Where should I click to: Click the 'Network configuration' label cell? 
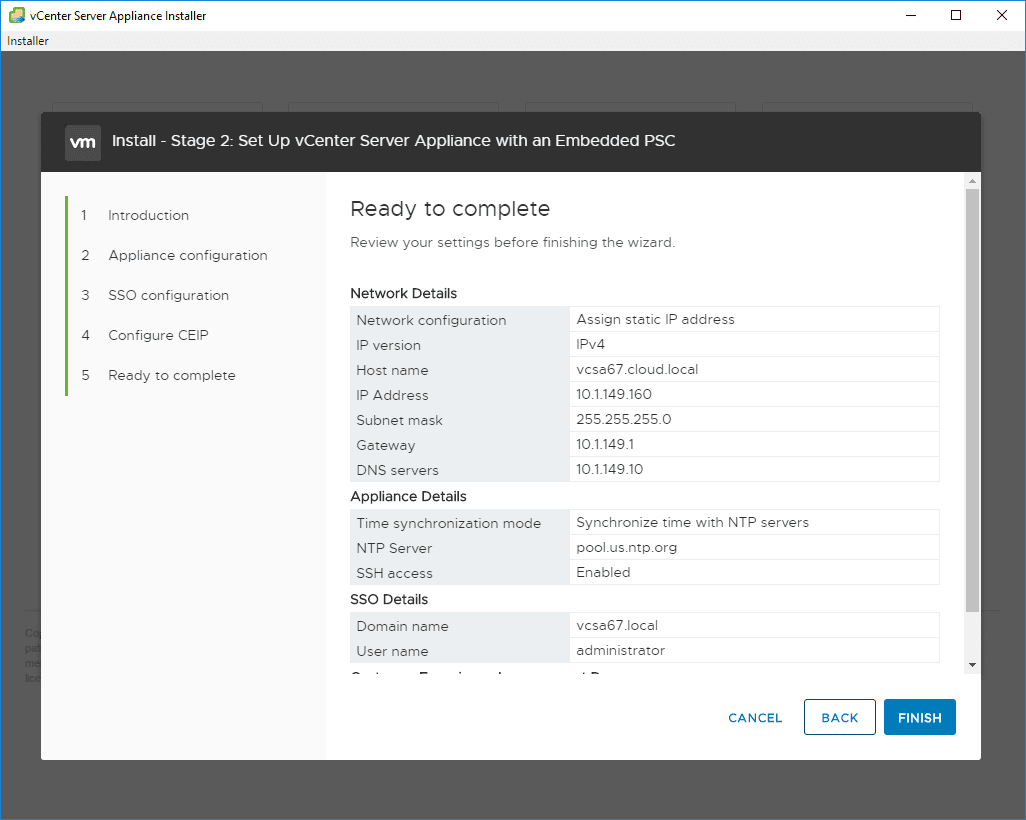pos(460,319)
